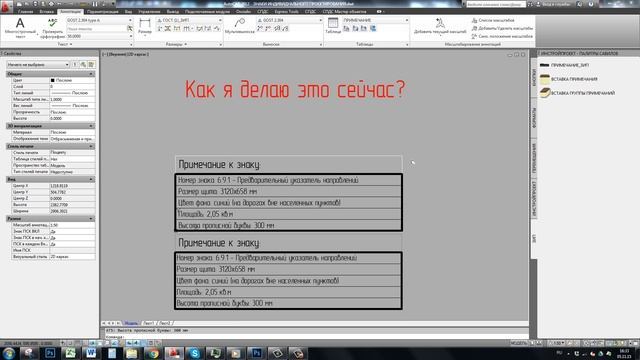Click the find text input field
This screenshot has height=360, width=640.
[x=96, y=29]
